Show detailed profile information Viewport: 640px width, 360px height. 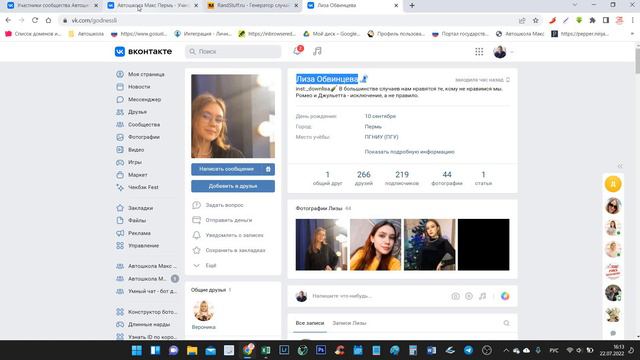point(409,152)
